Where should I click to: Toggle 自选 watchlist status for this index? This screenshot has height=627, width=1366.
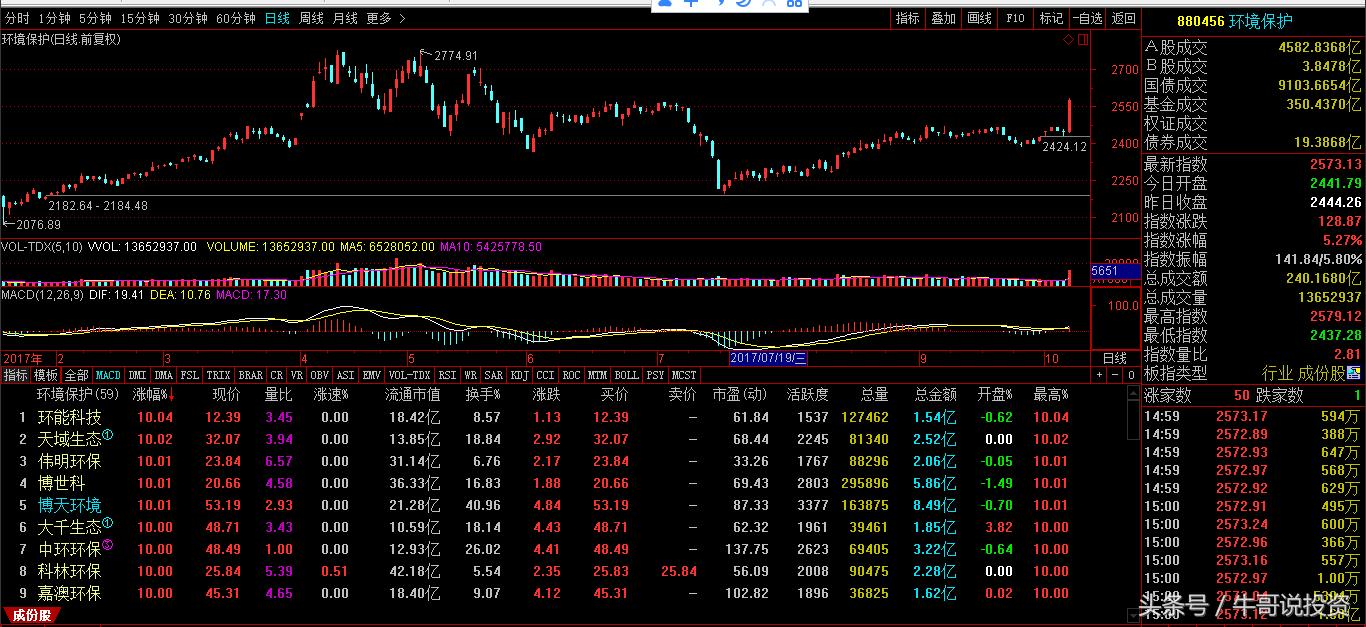tap(1086, 18)
